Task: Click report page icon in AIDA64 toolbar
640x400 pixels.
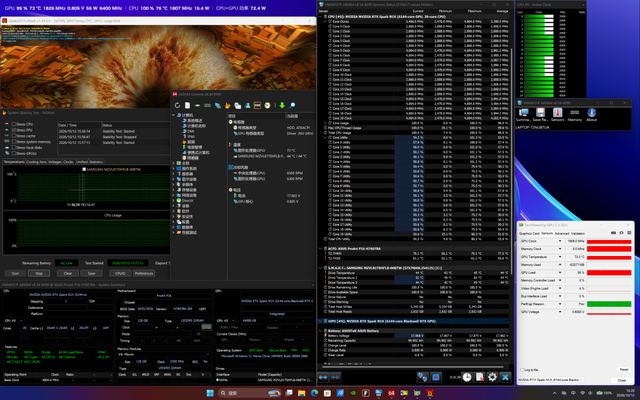Action: pyautogui.click(x=187, y=105)
